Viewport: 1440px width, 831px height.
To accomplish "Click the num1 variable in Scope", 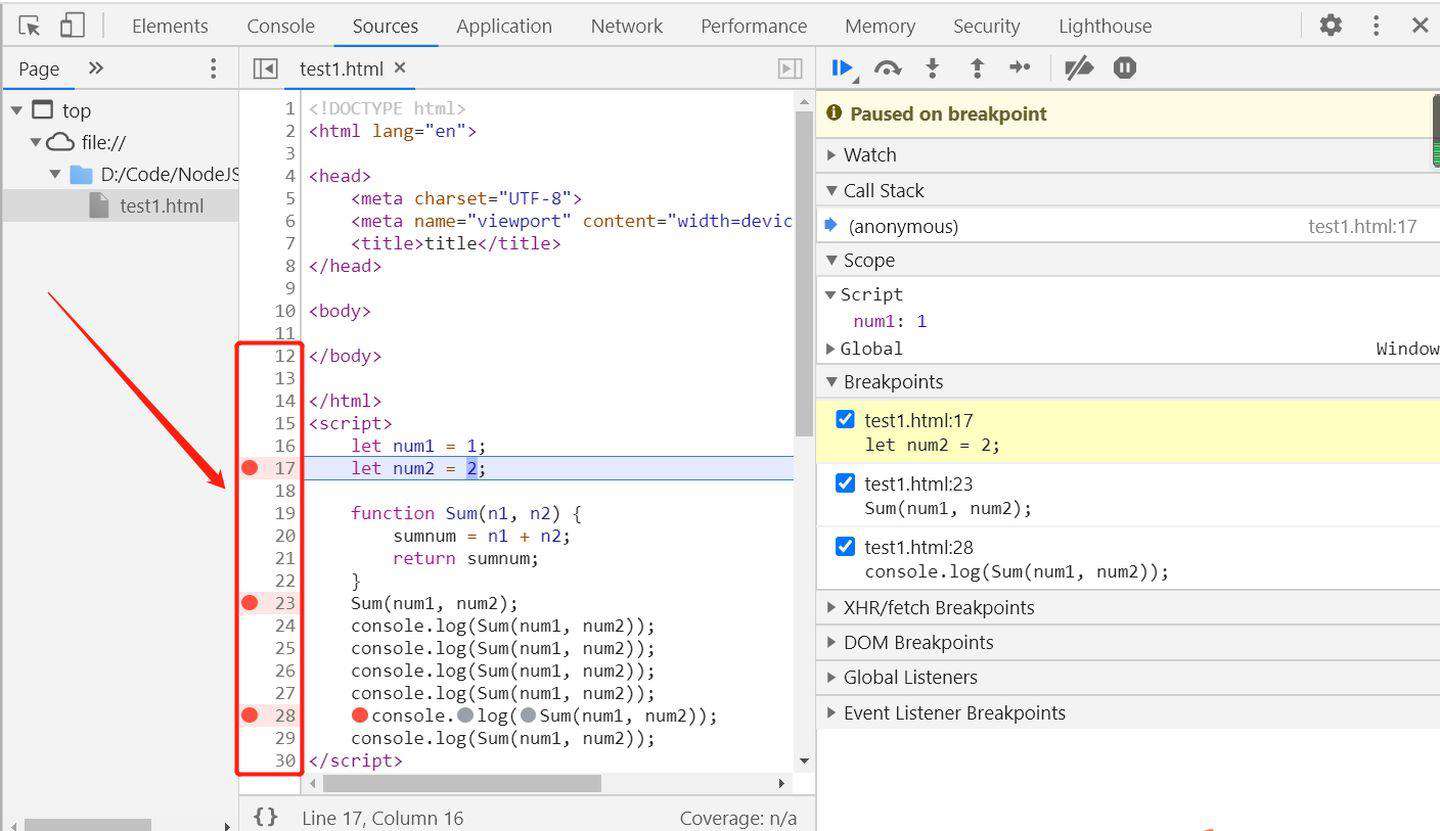I will tap(875, 321).
